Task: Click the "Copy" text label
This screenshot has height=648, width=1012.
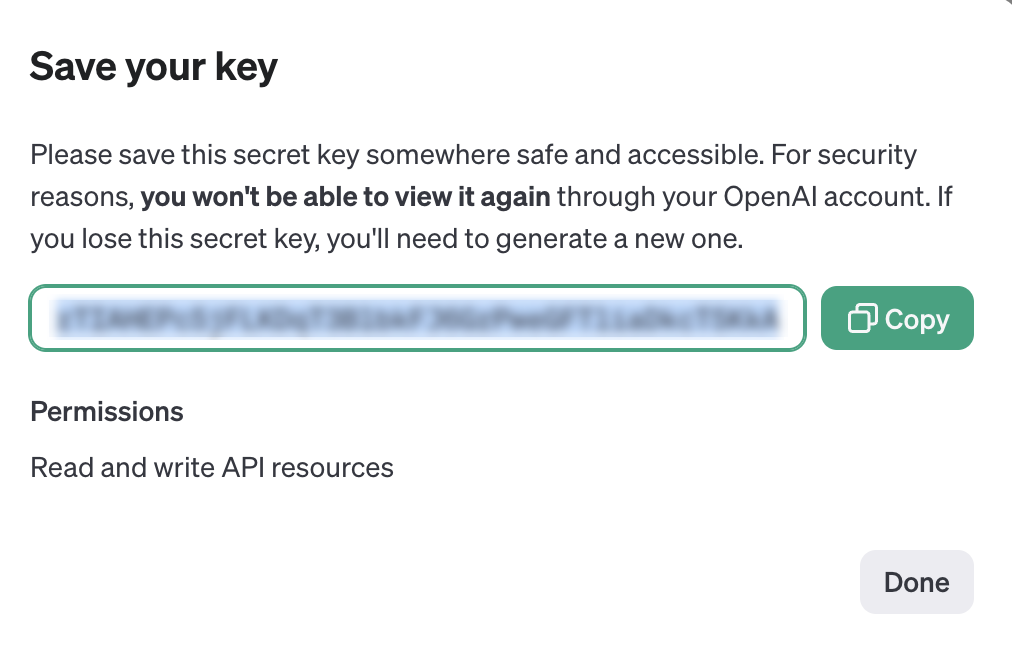Action: pos(917,319)
